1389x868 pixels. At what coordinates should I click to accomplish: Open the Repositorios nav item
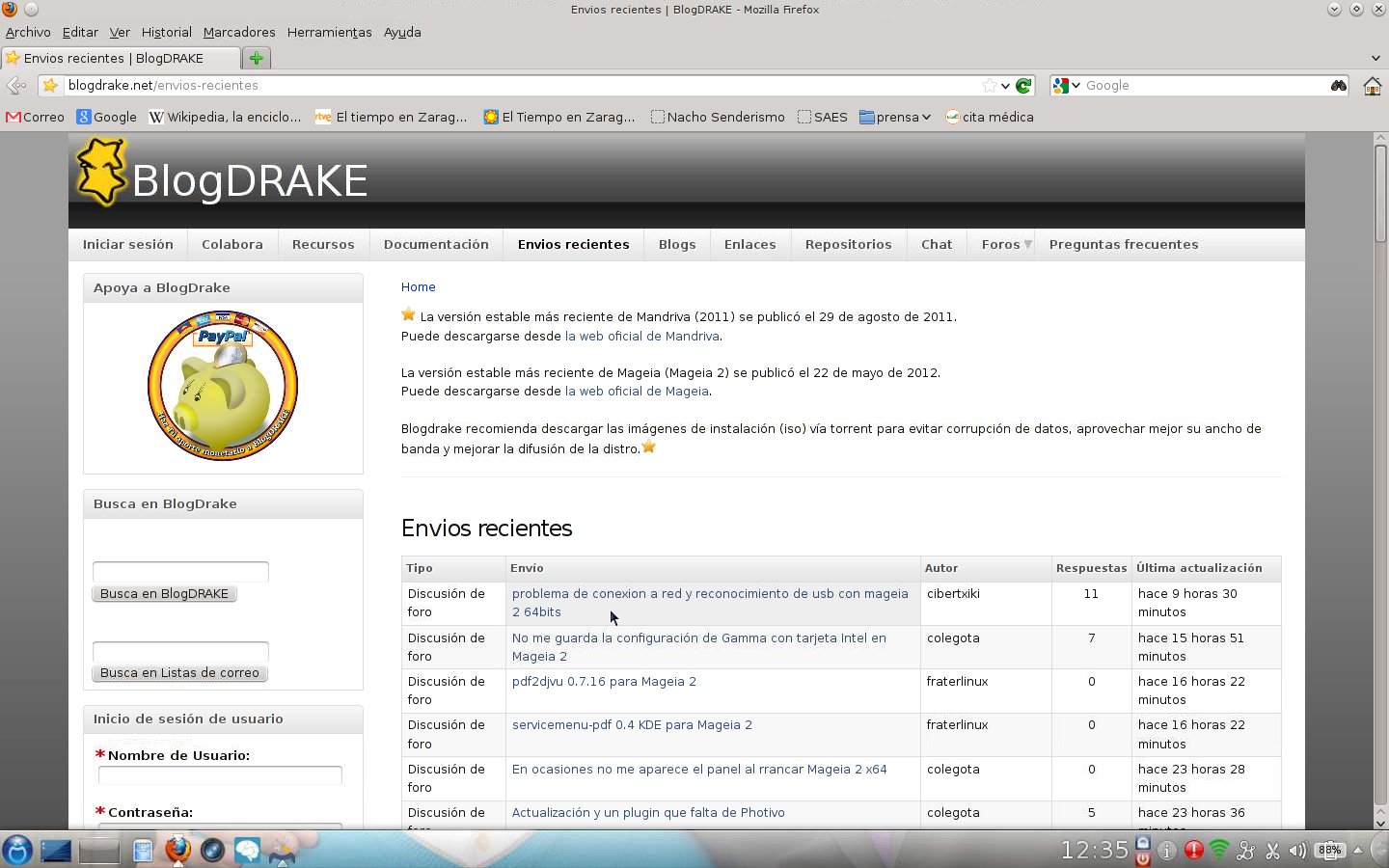(849, 244)
